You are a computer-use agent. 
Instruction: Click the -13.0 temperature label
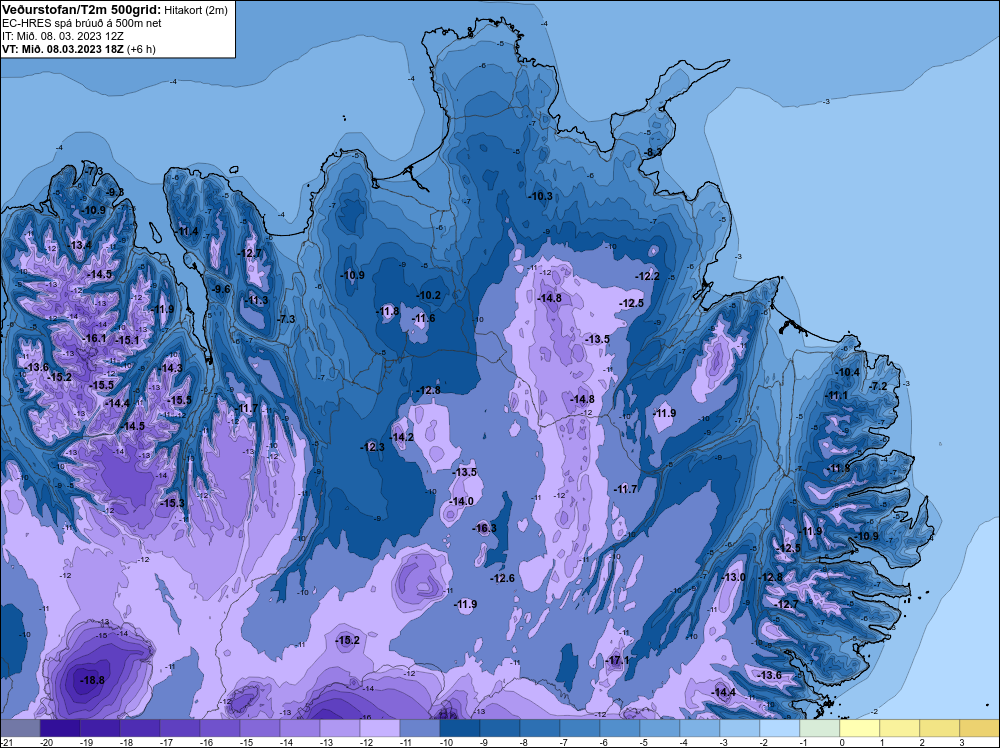point(733,577)
